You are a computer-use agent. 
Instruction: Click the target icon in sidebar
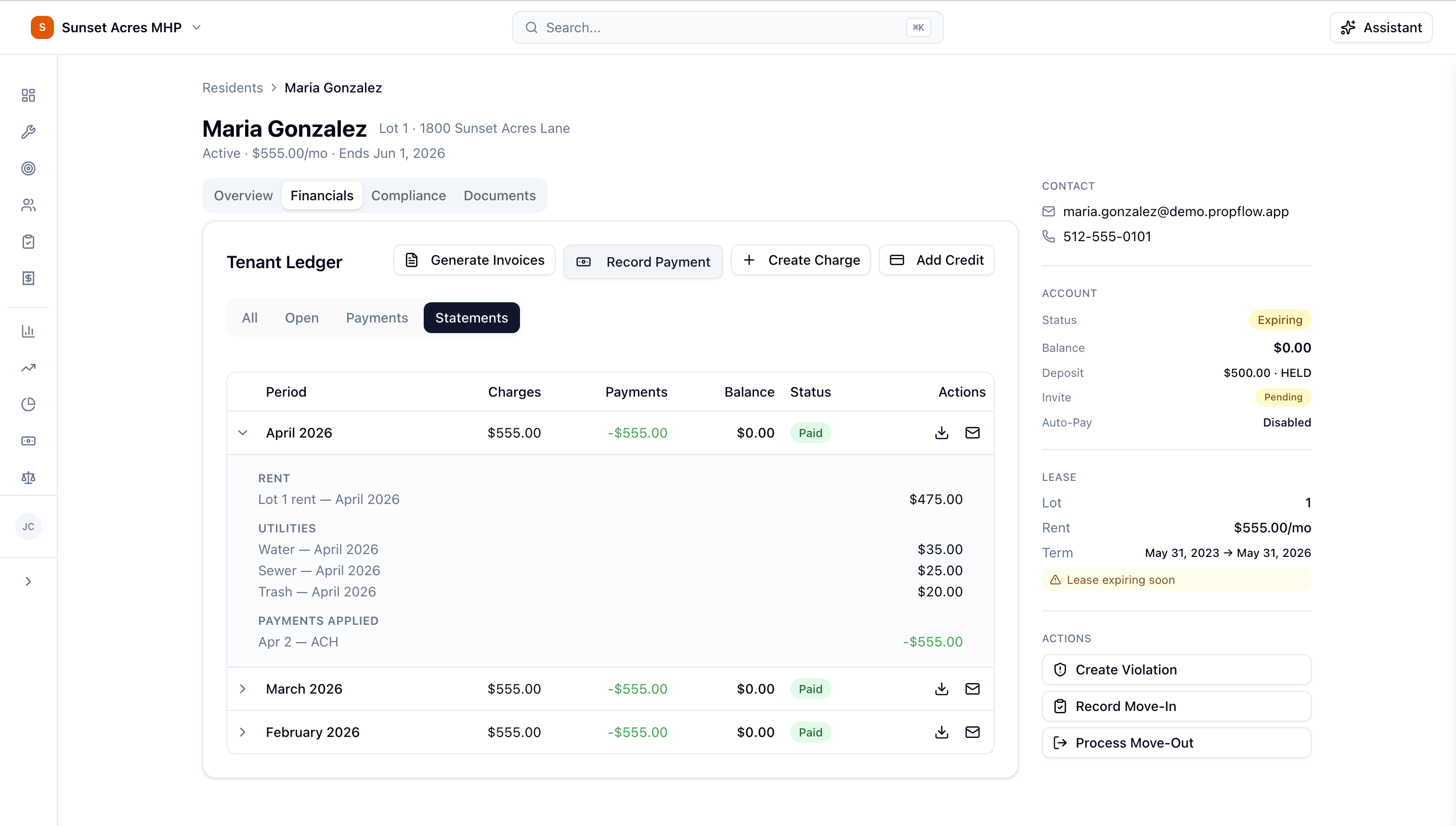coord(28,168)
